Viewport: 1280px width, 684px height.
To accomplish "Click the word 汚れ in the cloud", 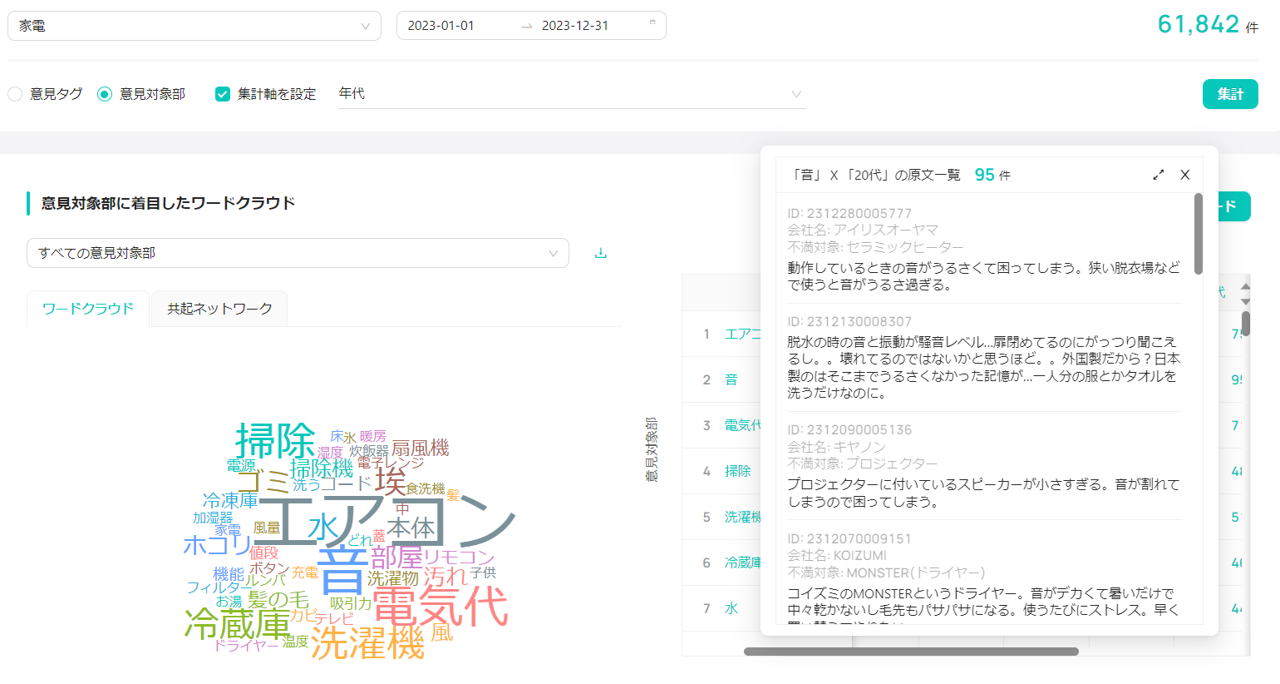I will [445, 576].
